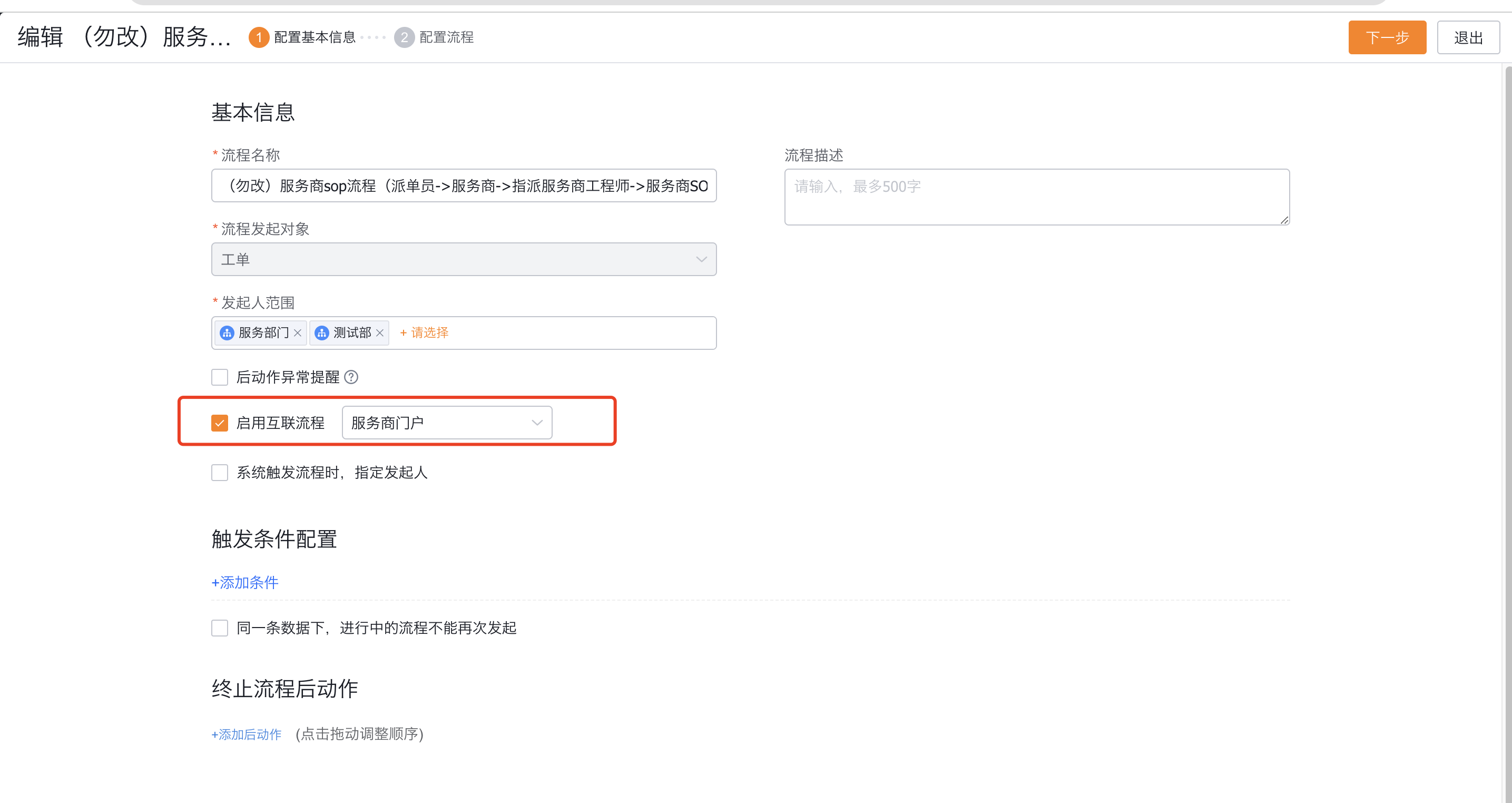Expand the 服务商门户 dropdown
The height and width of the screenshot is (803, 1512).
pos(447,423)
